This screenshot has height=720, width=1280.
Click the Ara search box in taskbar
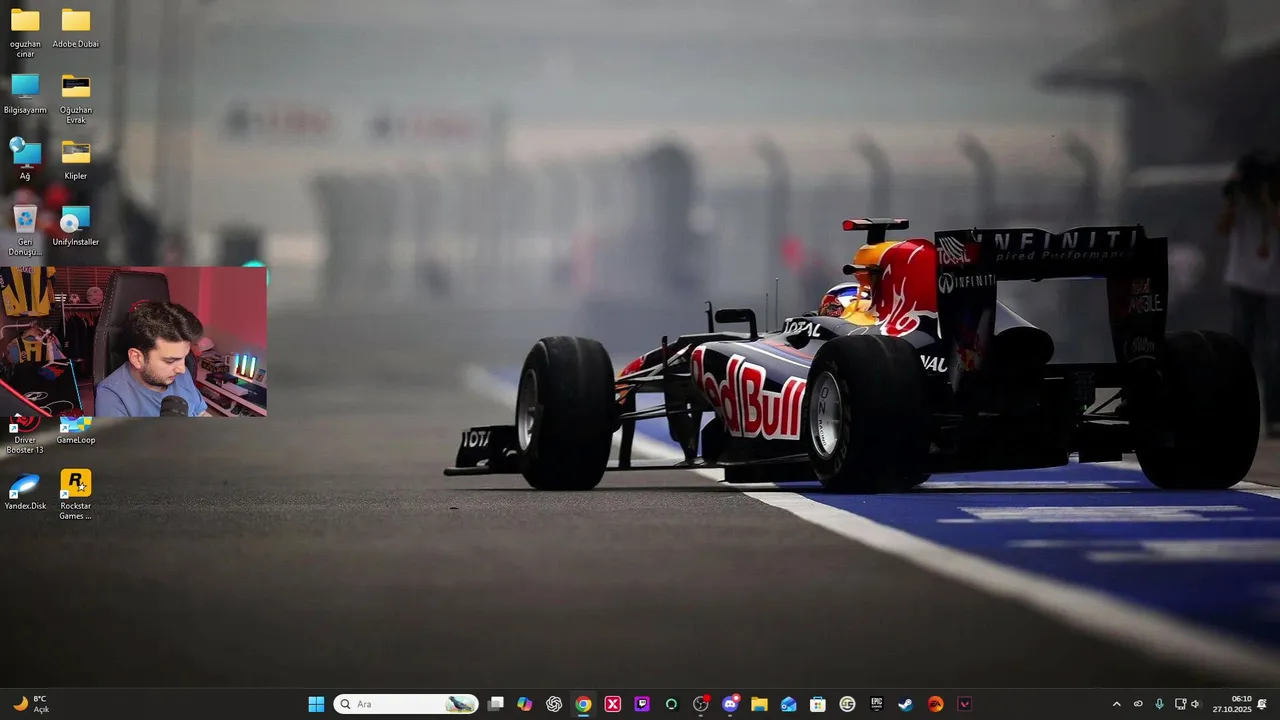pos(406,704)
